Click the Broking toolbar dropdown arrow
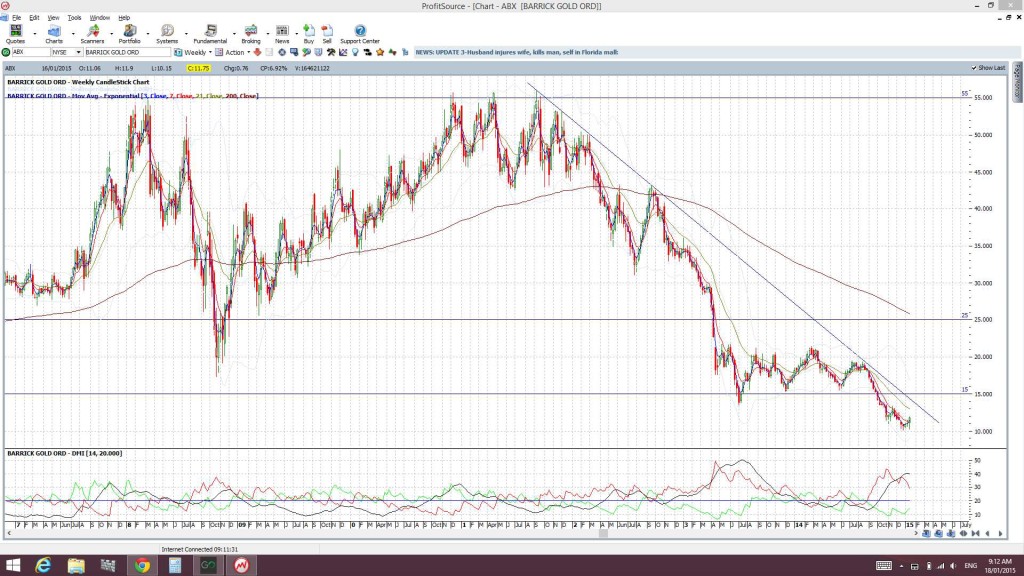1024x576 pixels. coord(267,33)
